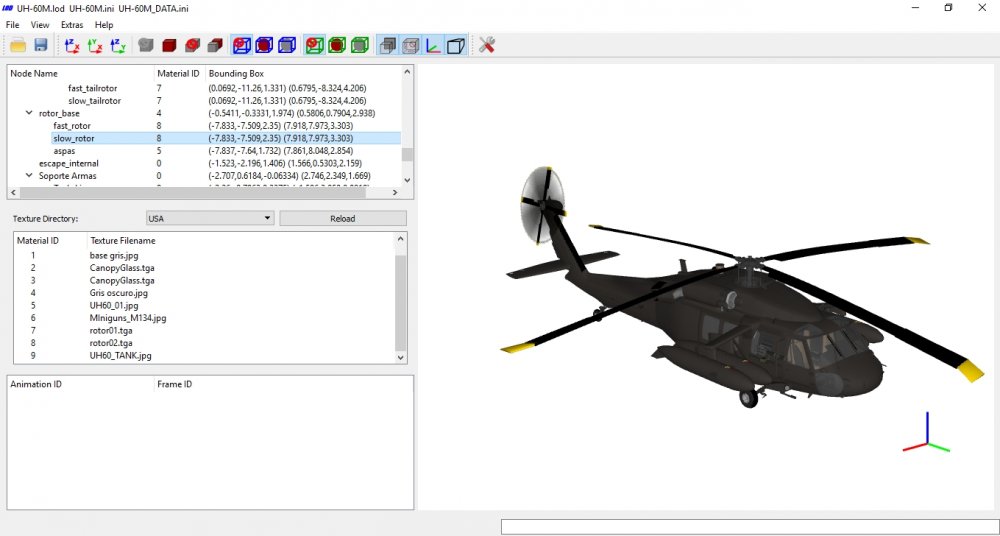Select the escape_internal node

click(x=69, y=163)
